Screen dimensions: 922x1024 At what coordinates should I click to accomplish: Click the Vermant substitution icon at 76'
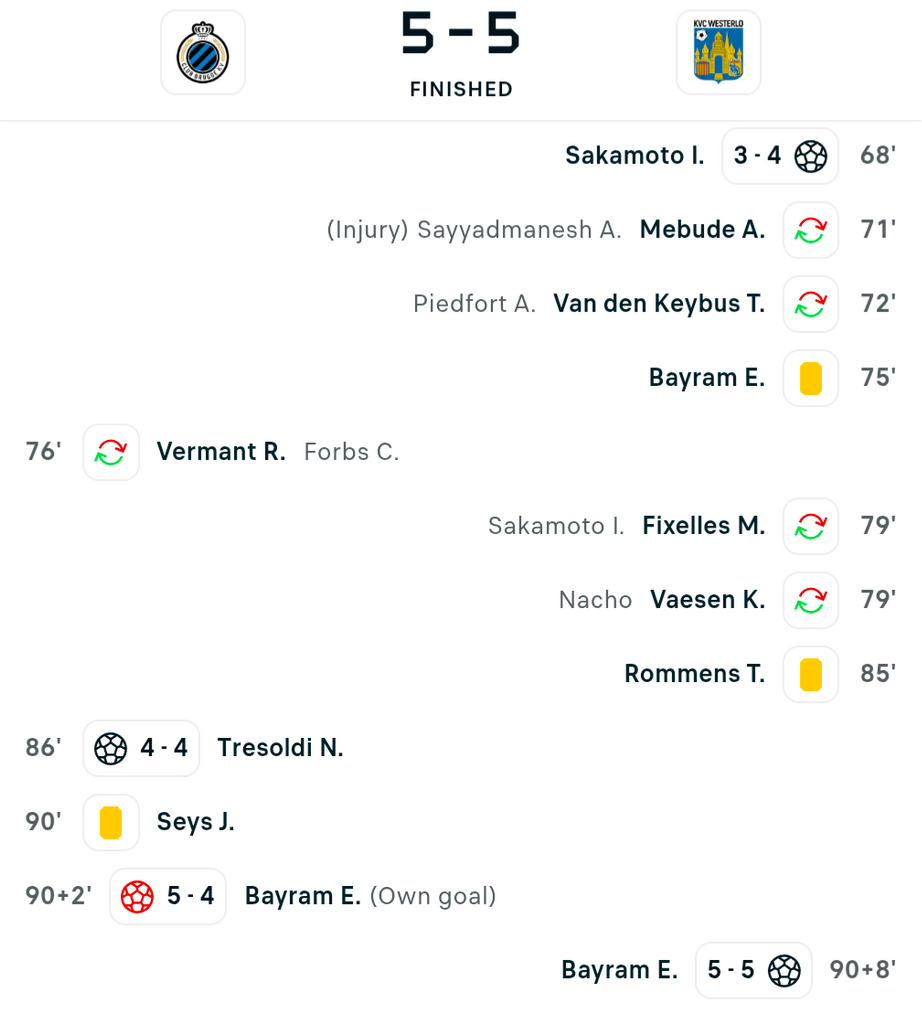click(111, 452)
